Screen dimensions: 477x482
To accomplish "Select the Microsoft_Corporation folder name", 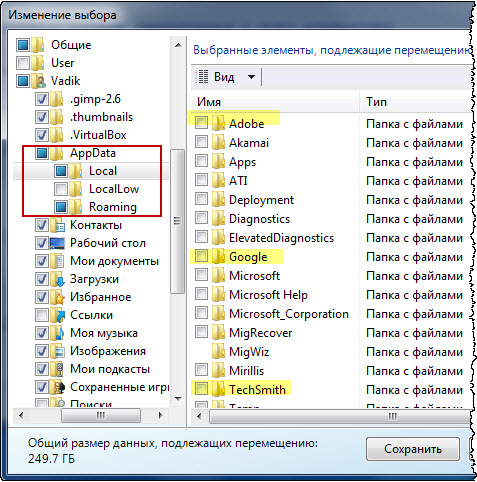I will [289, 314].
